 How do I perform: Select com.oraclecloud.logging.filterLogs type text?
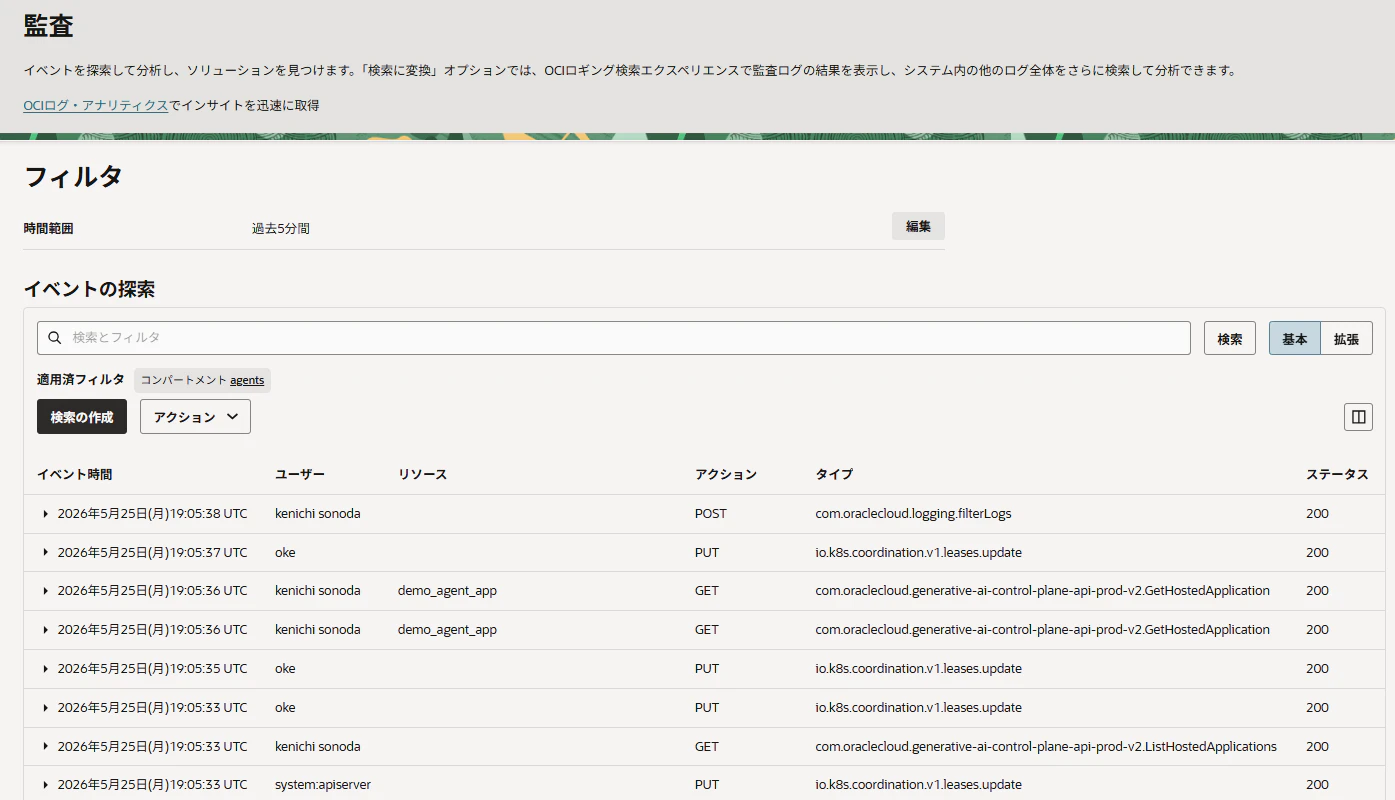(x=913, y=513)
